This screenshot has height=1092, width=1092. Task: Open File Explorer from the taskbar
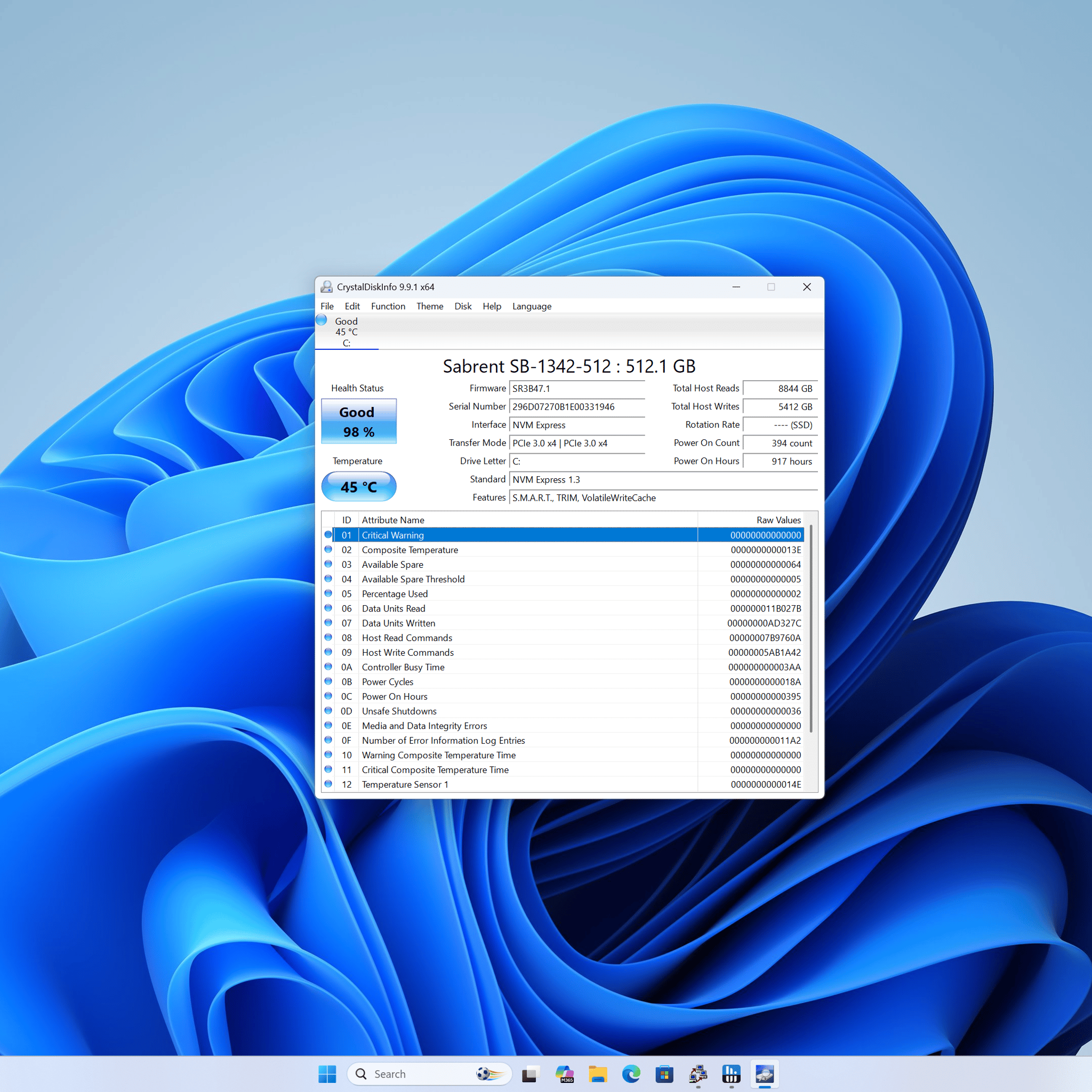[598, 1074]
